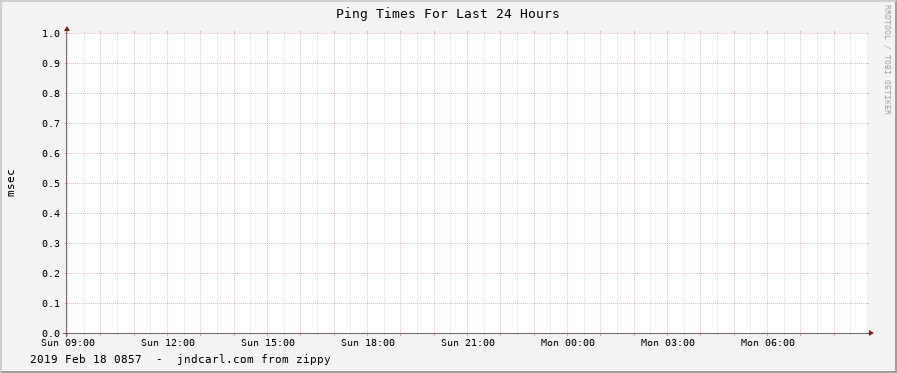This screenshot has height=373, width=897.
Task: Click the 0.5 y-axis value
Action: click(x=51, y=183)
